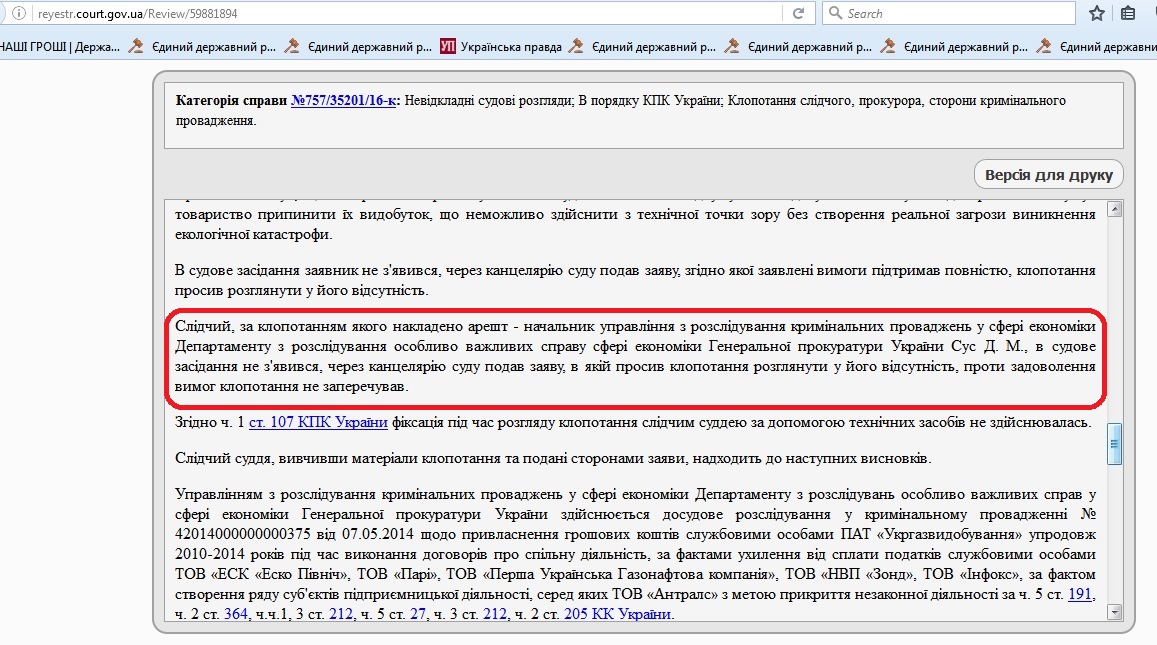The height and width of the screenshot is (645, 1157).
Task: Follow the article 27 link
Action: pyautogui.click(x=417, y=614)
